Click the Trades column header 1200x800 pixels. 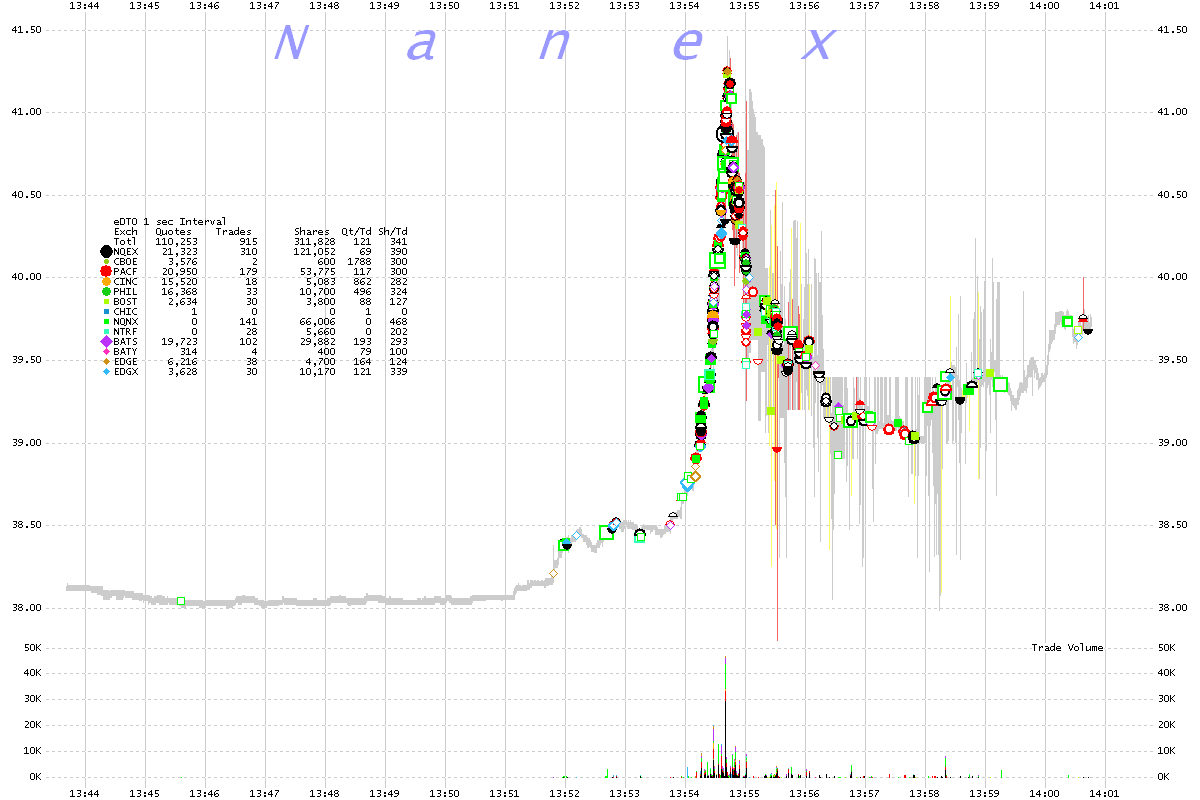pos(234,232)
